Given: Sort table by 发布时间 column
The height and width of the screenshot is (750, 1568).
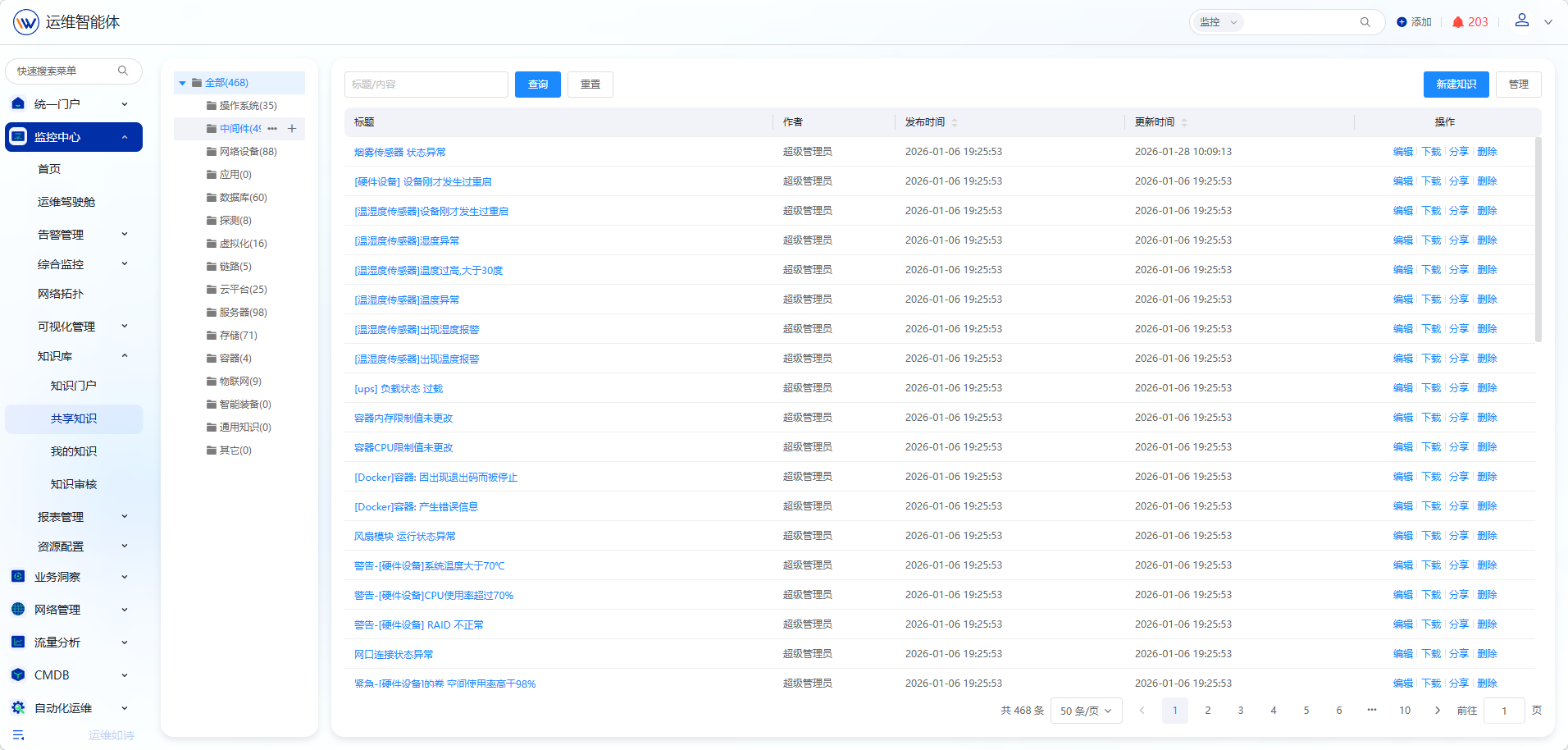Looking at the screenshot, I should [954, 122].
